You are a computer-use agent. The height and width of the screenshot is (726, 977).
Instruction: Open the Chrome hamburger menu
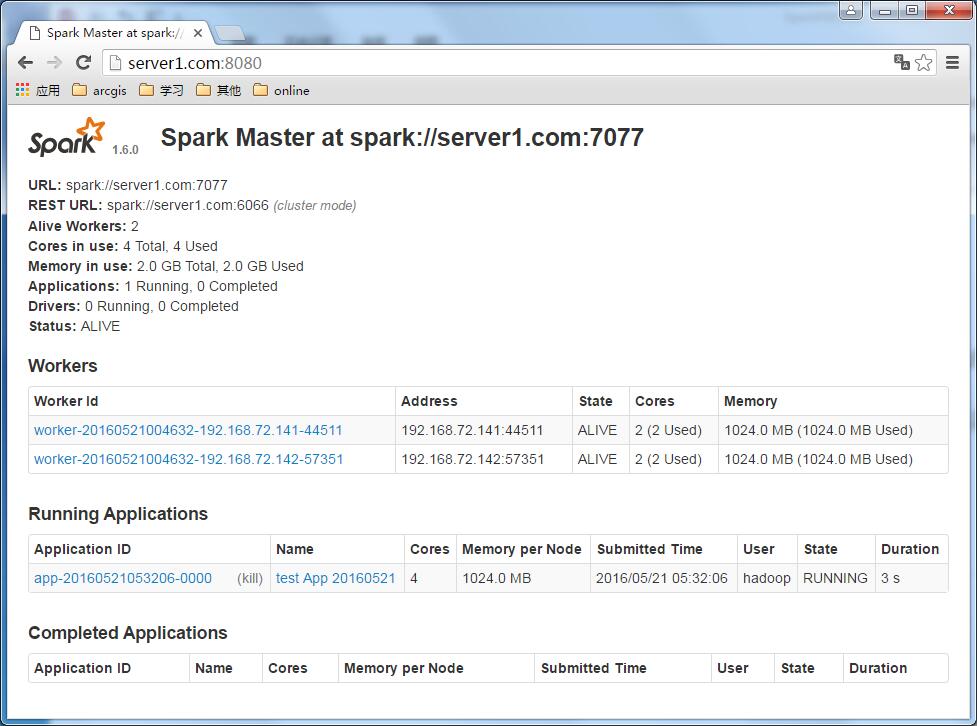coord(952,62)
